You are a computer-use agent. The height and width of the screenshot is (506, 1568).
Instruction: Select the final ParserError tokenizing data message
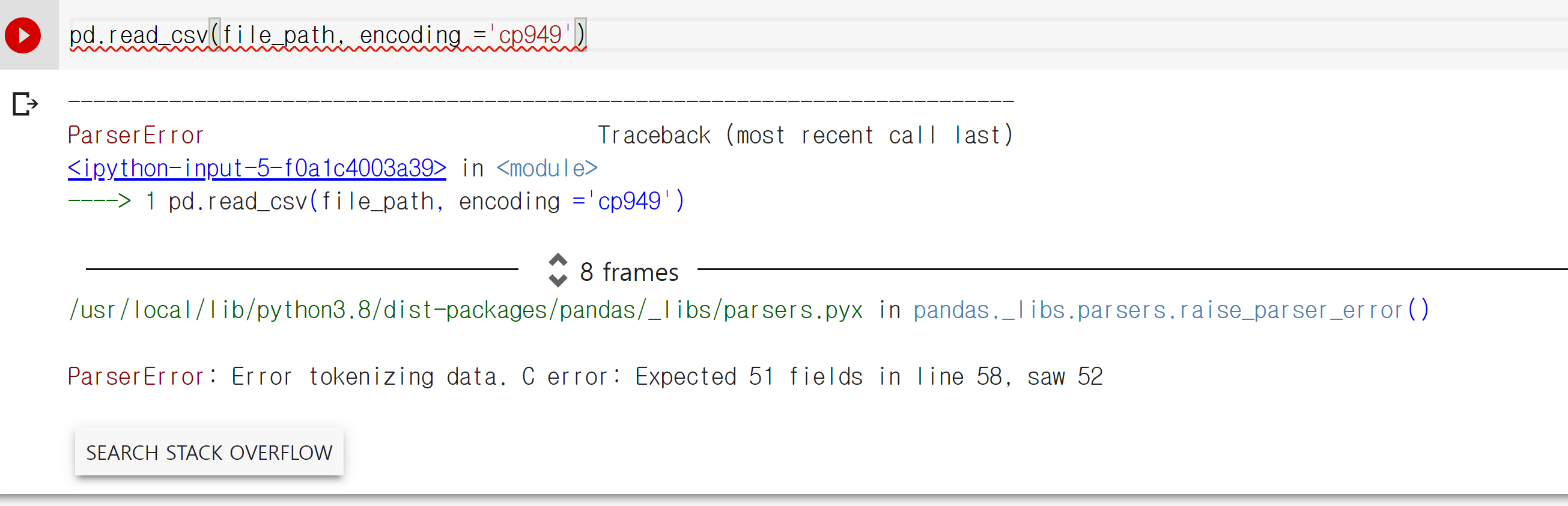click(585, 376)
